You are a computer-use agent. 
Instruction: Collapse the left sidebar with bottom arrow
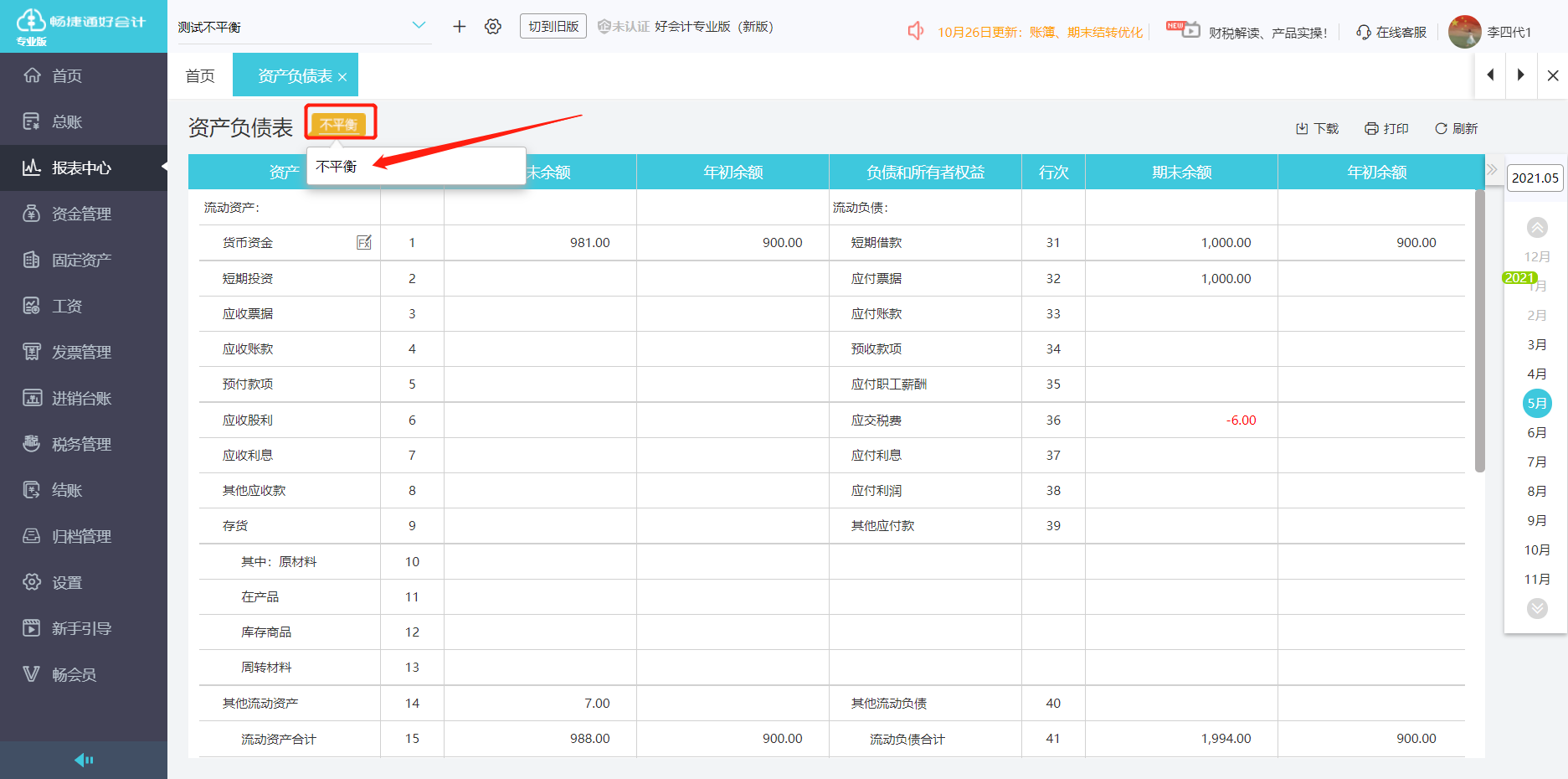click(x=84, y=760)
